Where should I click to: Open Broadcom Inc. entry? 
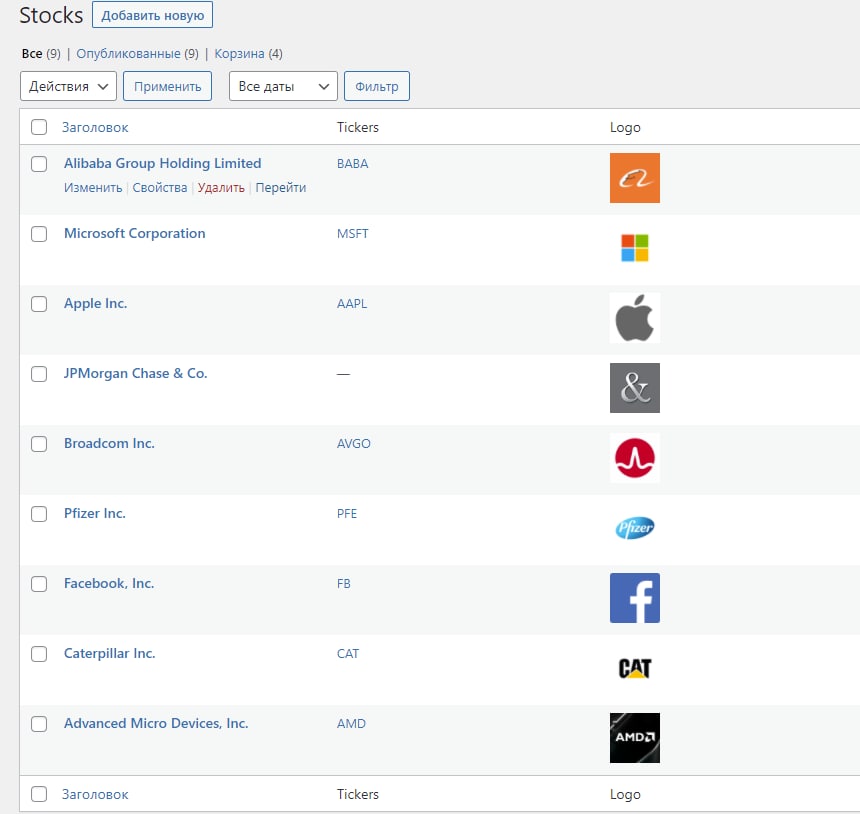point(109,443)
